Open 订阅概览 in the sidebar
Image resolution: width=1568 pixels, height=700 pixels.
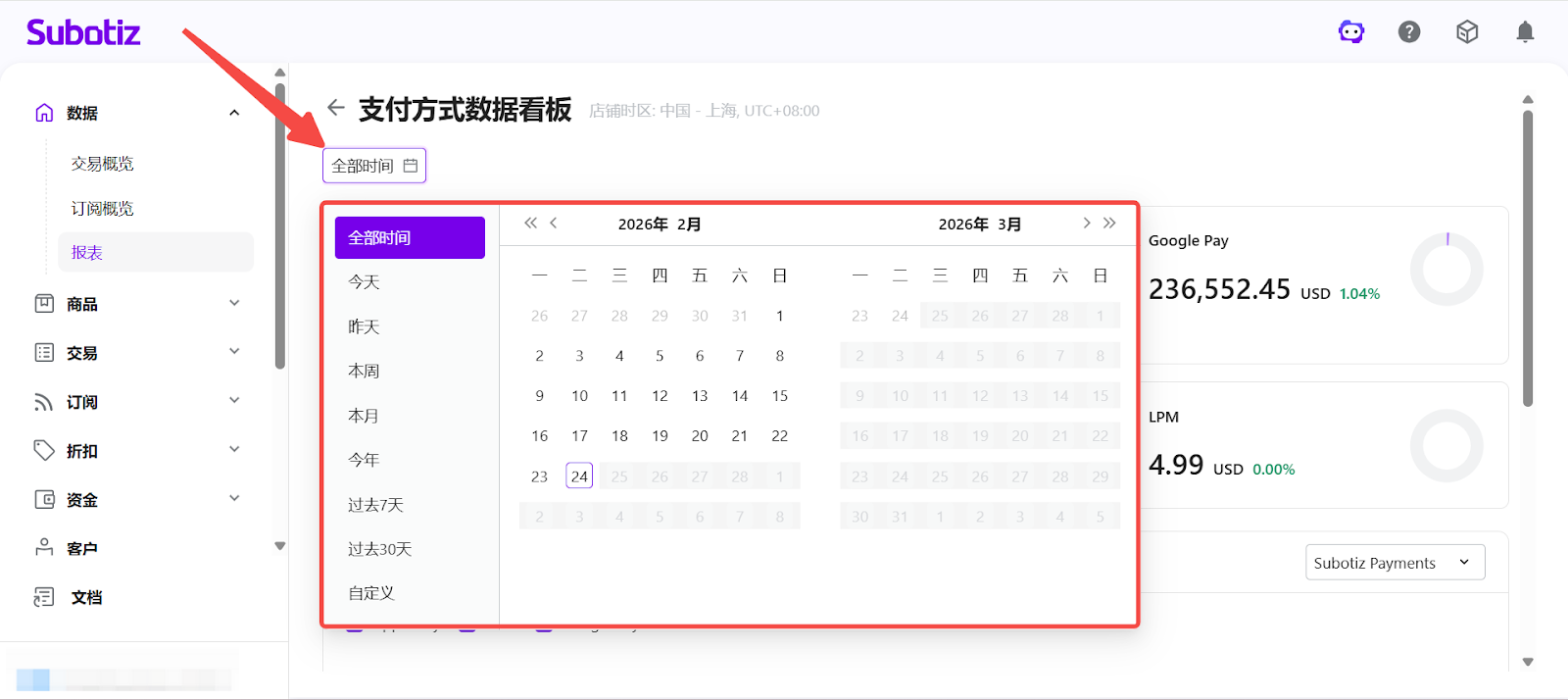(x=103, y=209)
